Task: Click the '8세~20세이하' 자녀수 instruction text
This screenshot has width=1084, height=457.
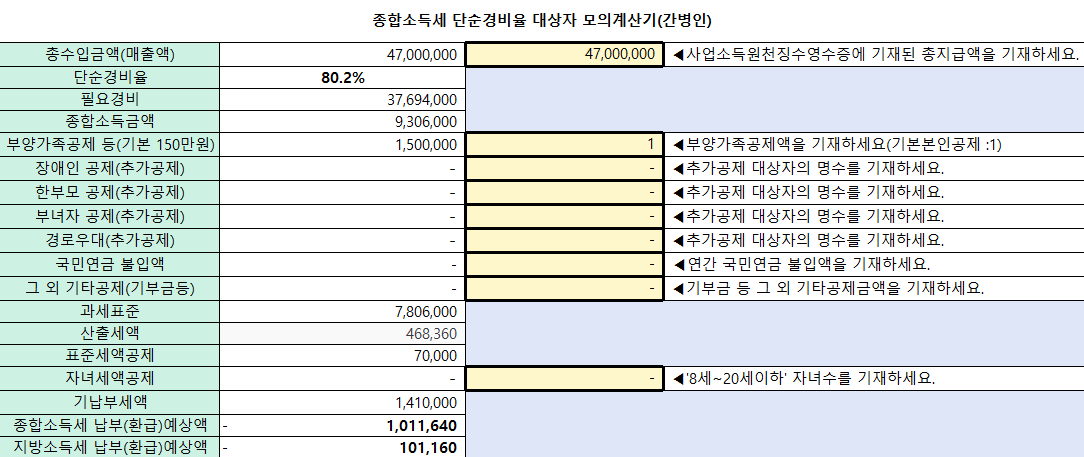Action: tap(804, 379)
